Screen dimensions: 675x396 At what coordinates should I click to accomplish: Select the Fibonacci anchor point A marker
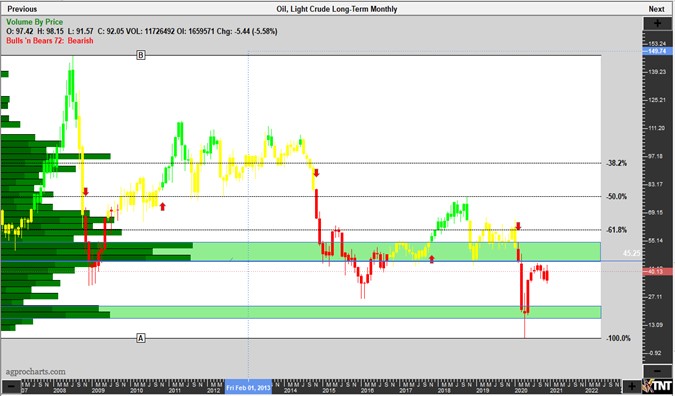[141, 338]
